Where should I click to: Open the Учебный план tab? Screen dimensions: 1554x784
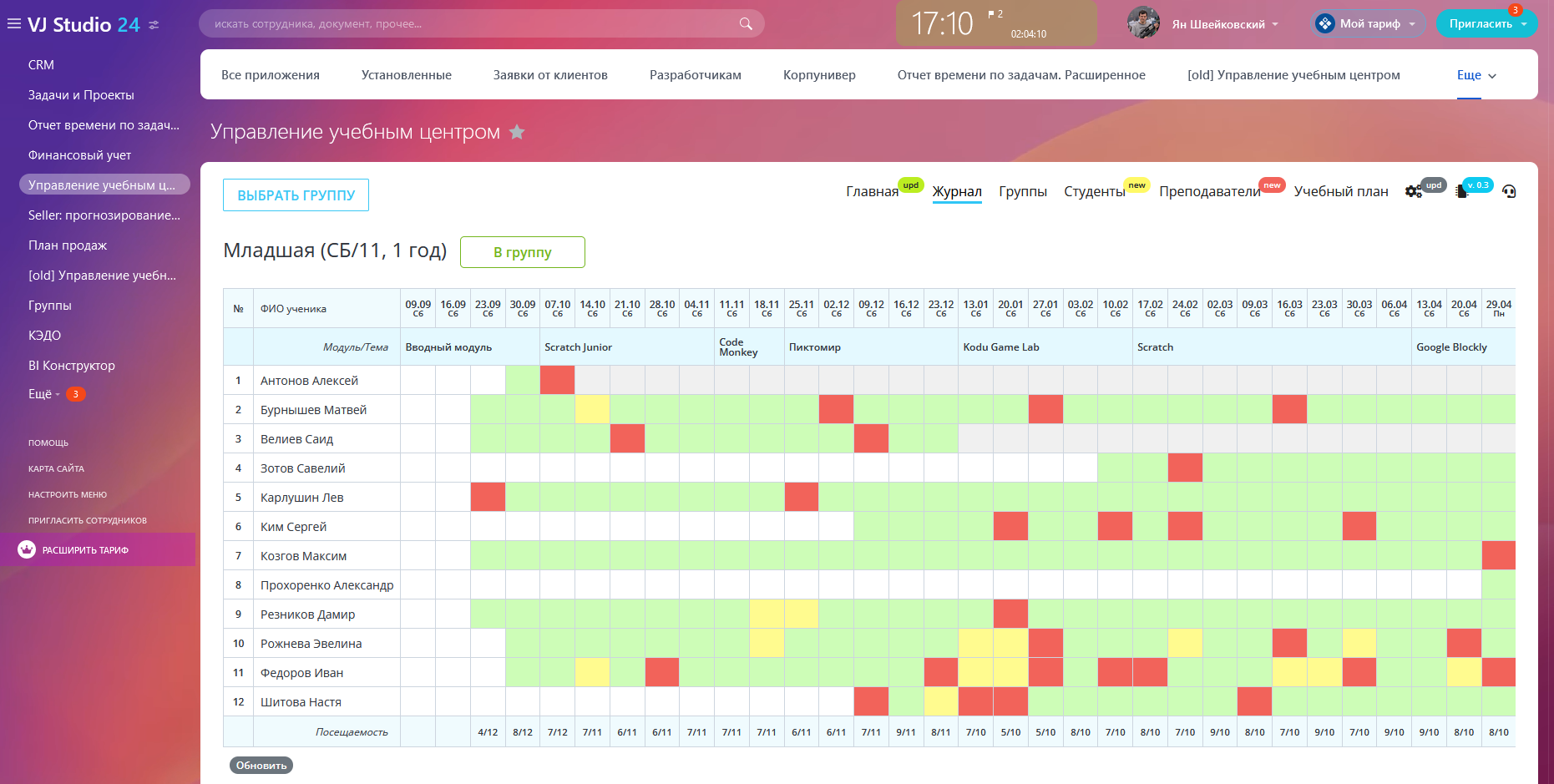1340,191
